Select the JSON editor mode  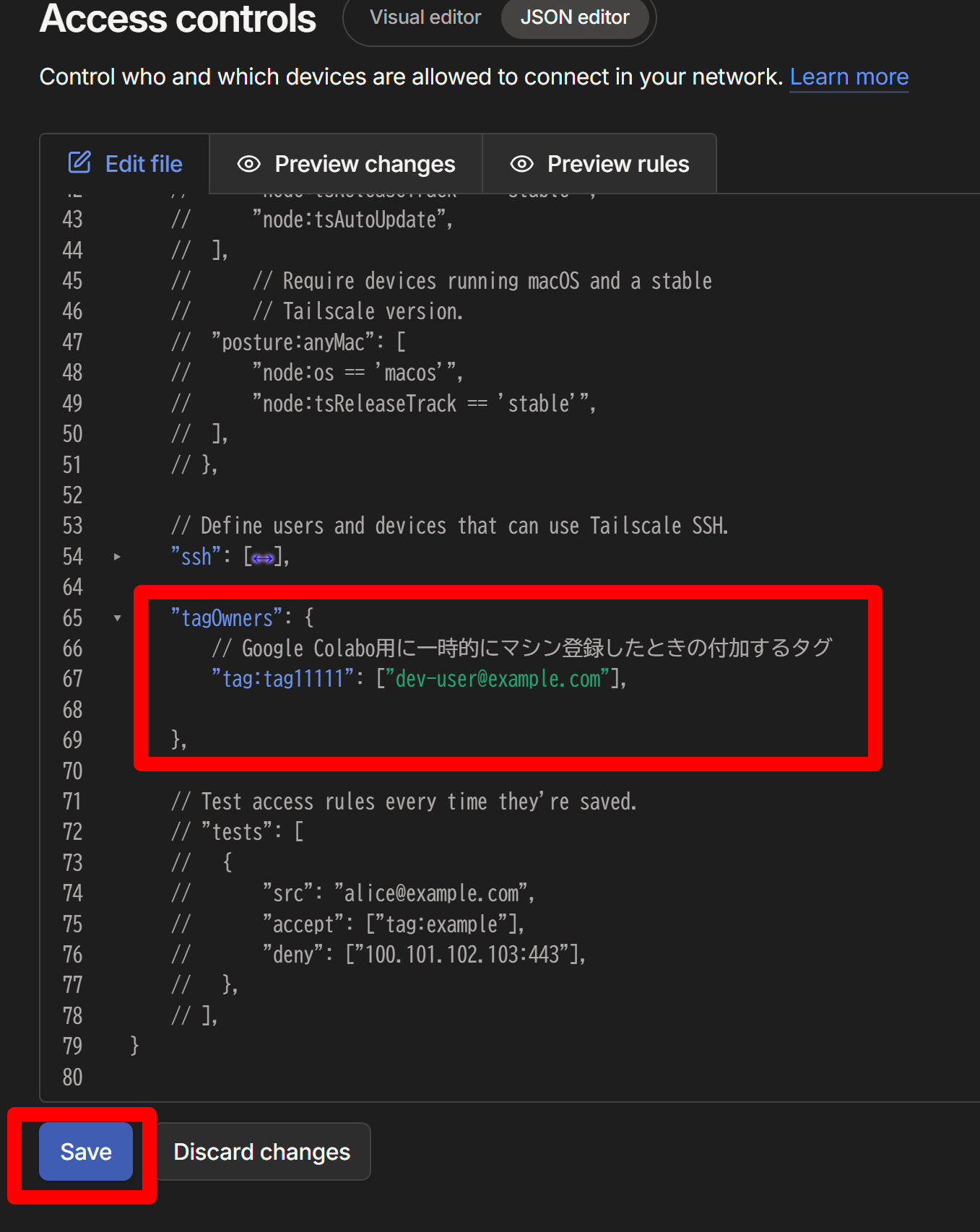(575, 17)
